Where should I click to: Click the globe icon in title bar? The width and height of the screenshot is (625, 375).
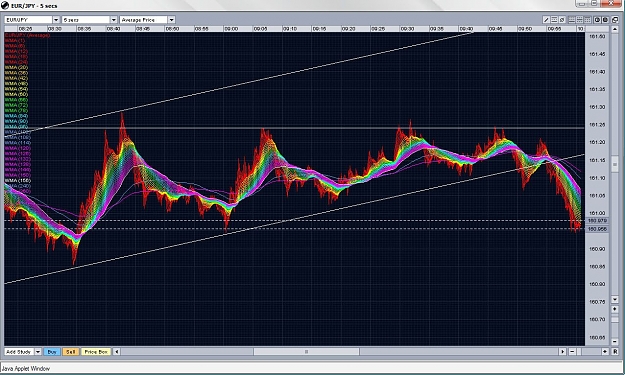[x=5, y=6]
